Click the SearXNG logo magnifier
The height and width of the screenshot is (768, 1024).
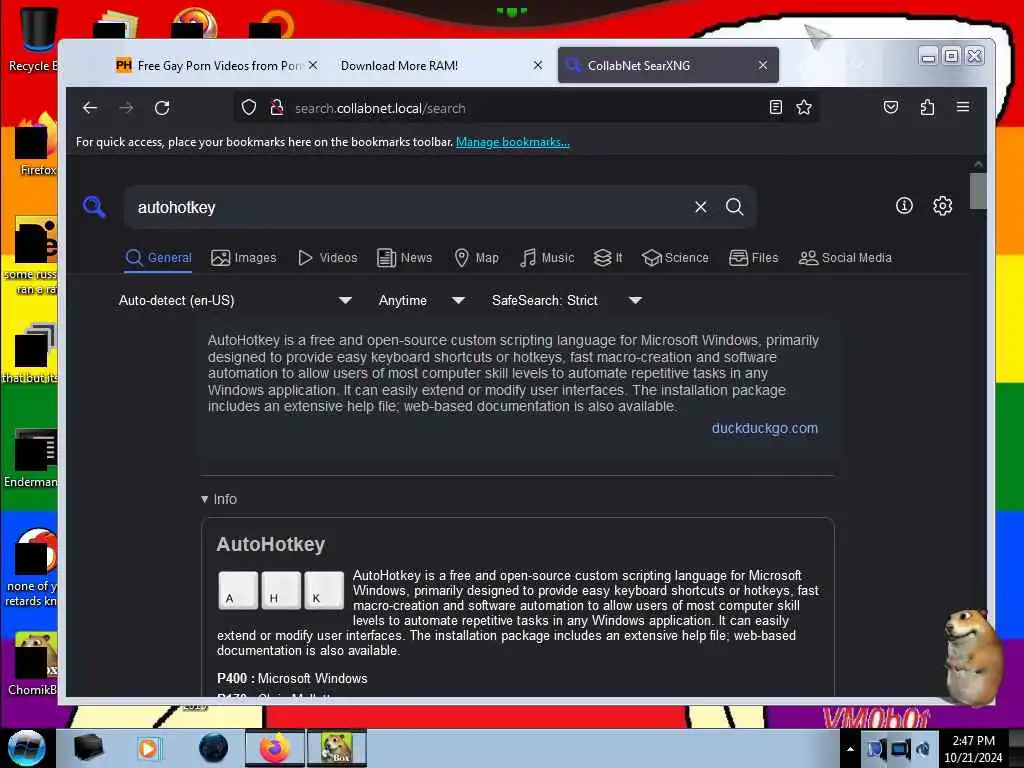95,207
